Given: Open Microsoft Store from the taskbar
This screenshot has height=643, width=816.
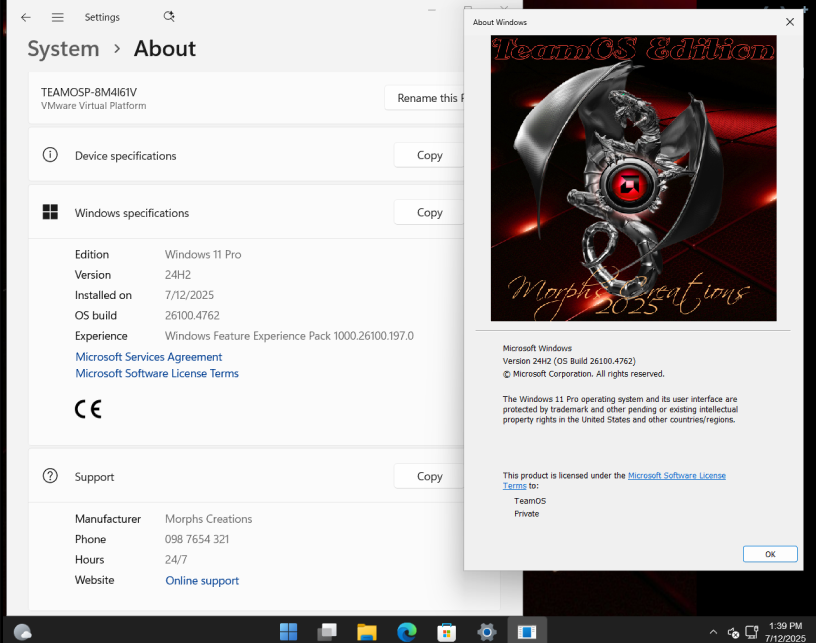Looking at the screenshot, I should (x=447, y=632).
